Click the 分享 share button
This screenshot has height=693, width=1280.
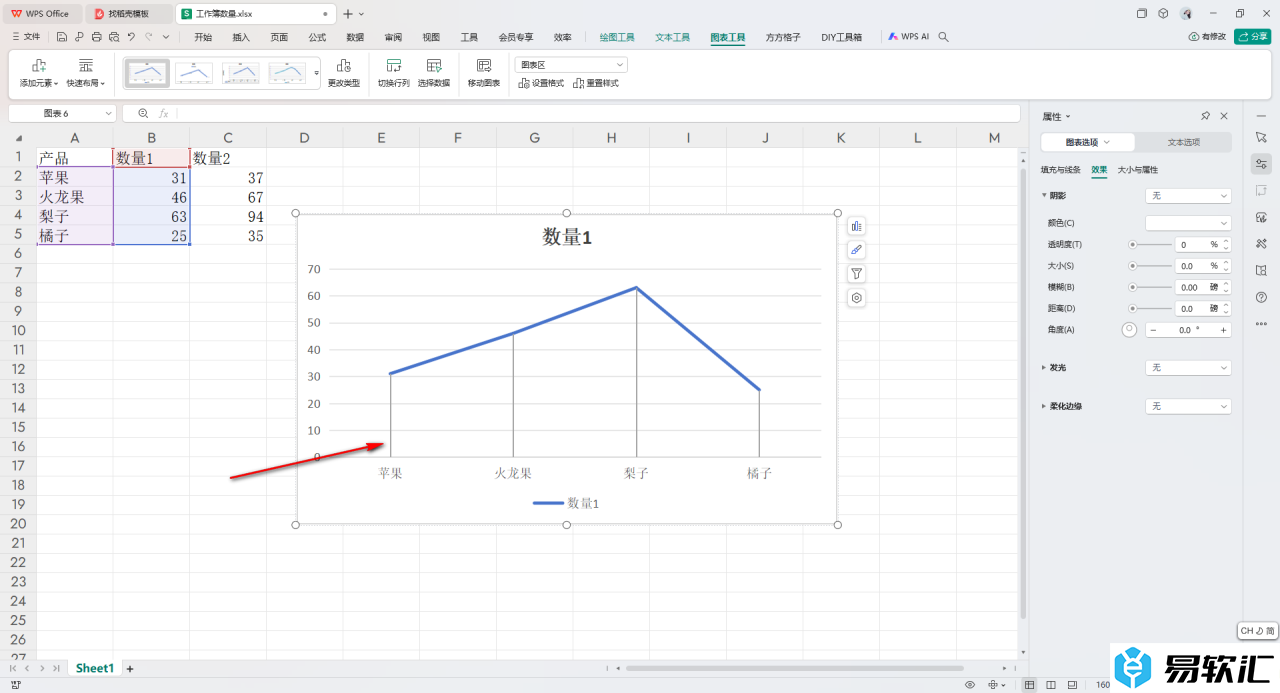click(x=1253, y=37)
